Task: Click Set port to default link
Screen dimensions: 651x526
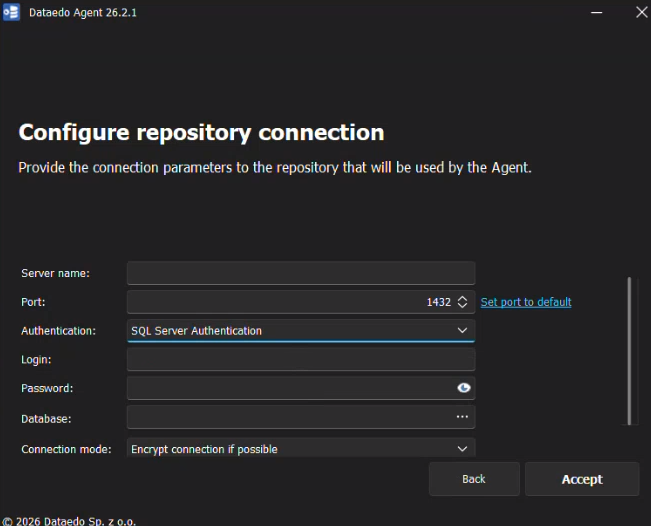Action: point(526,302)
